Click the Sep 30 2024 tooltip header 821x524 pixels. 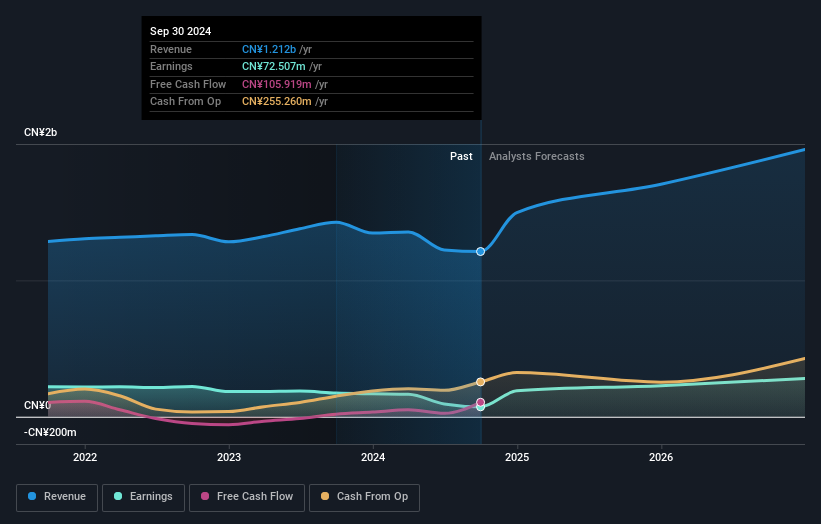(x=181, y=32)
